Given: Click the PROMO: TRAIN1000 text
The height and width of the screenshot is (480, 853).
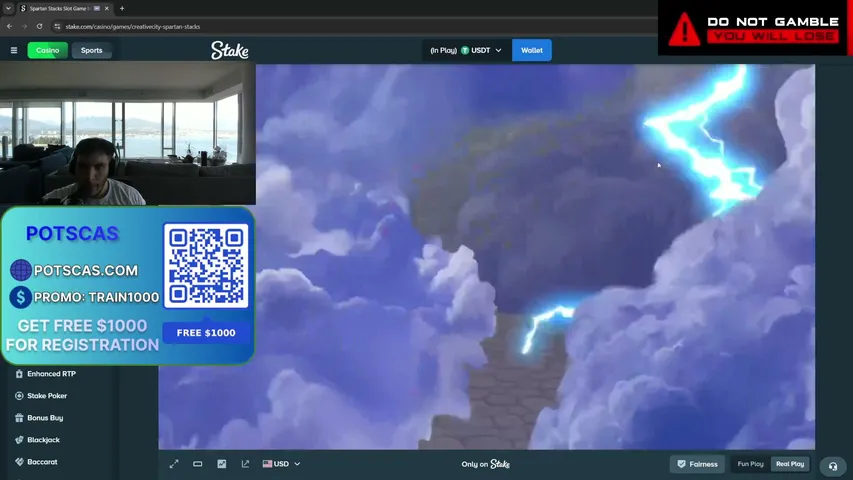Looking at the screenshot, I should coord(96,297).
